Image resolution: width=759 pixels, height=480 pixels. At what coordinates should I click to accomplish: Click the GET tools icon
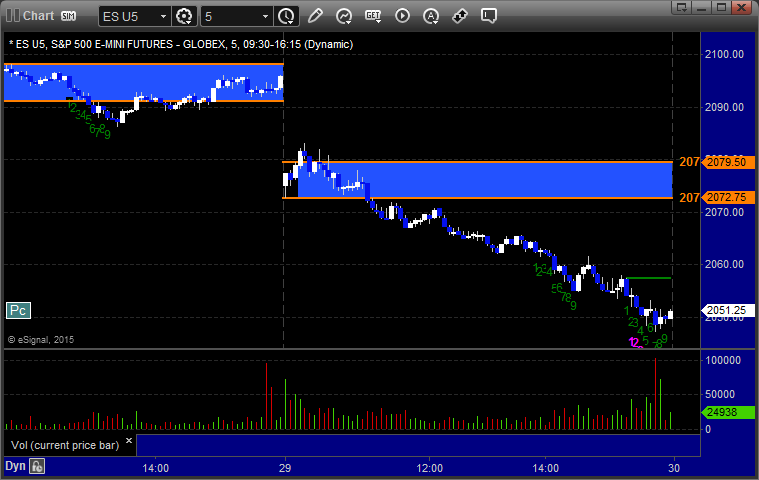(373, 16)
